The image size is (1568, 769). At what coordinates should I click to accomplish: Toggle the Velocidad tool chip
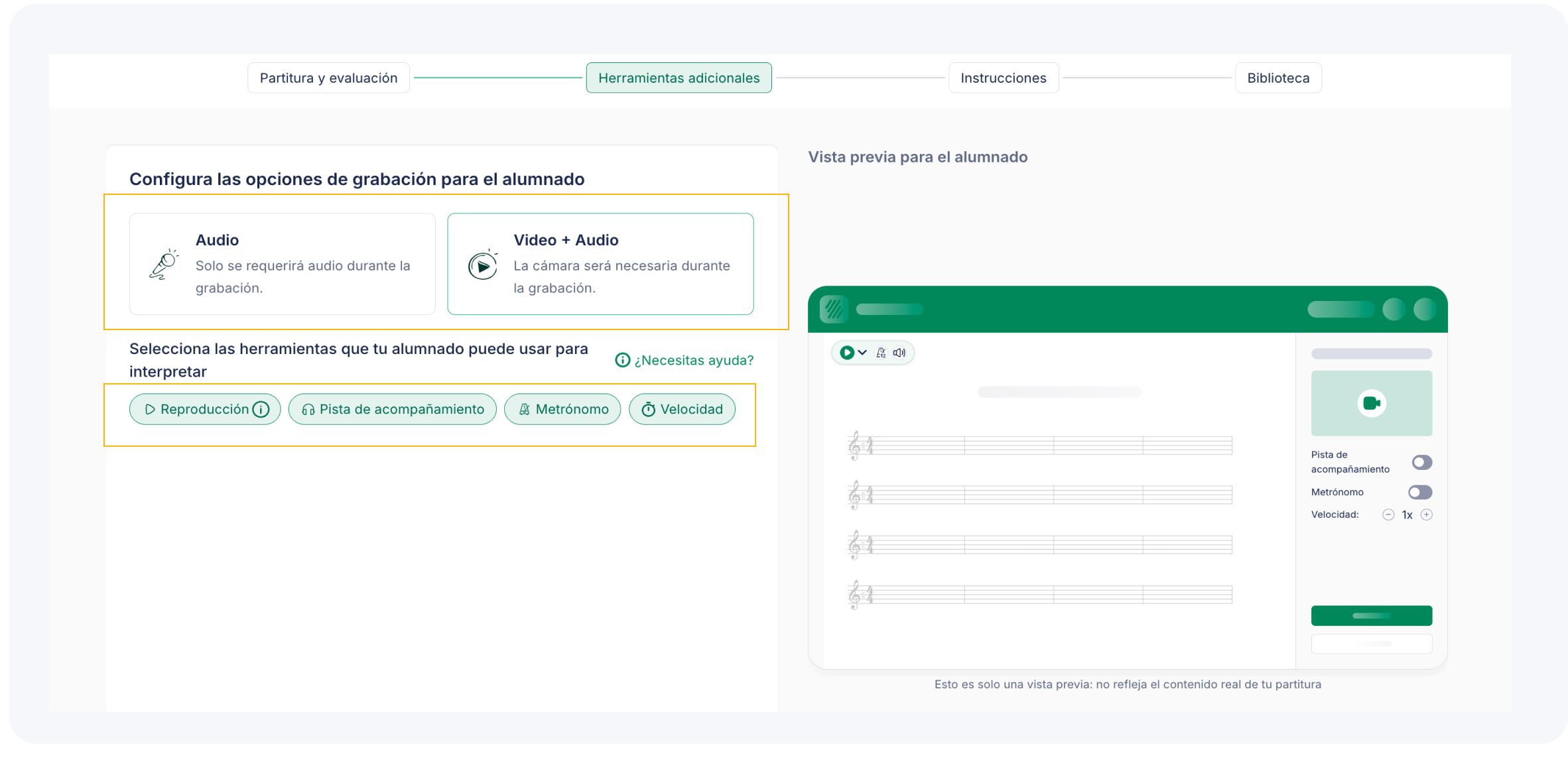tap(682, 409)
